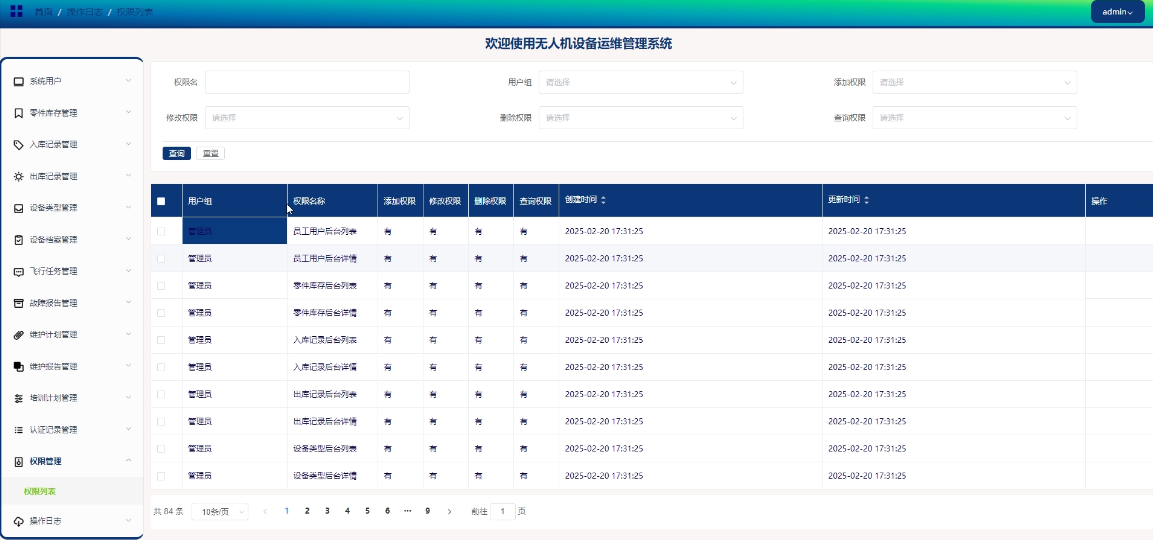Image resolution: width=1153 pixels, height=540 pixels.
Task: Click the 设备类型管理 inbox icon
Action: [x=19, y=208]
